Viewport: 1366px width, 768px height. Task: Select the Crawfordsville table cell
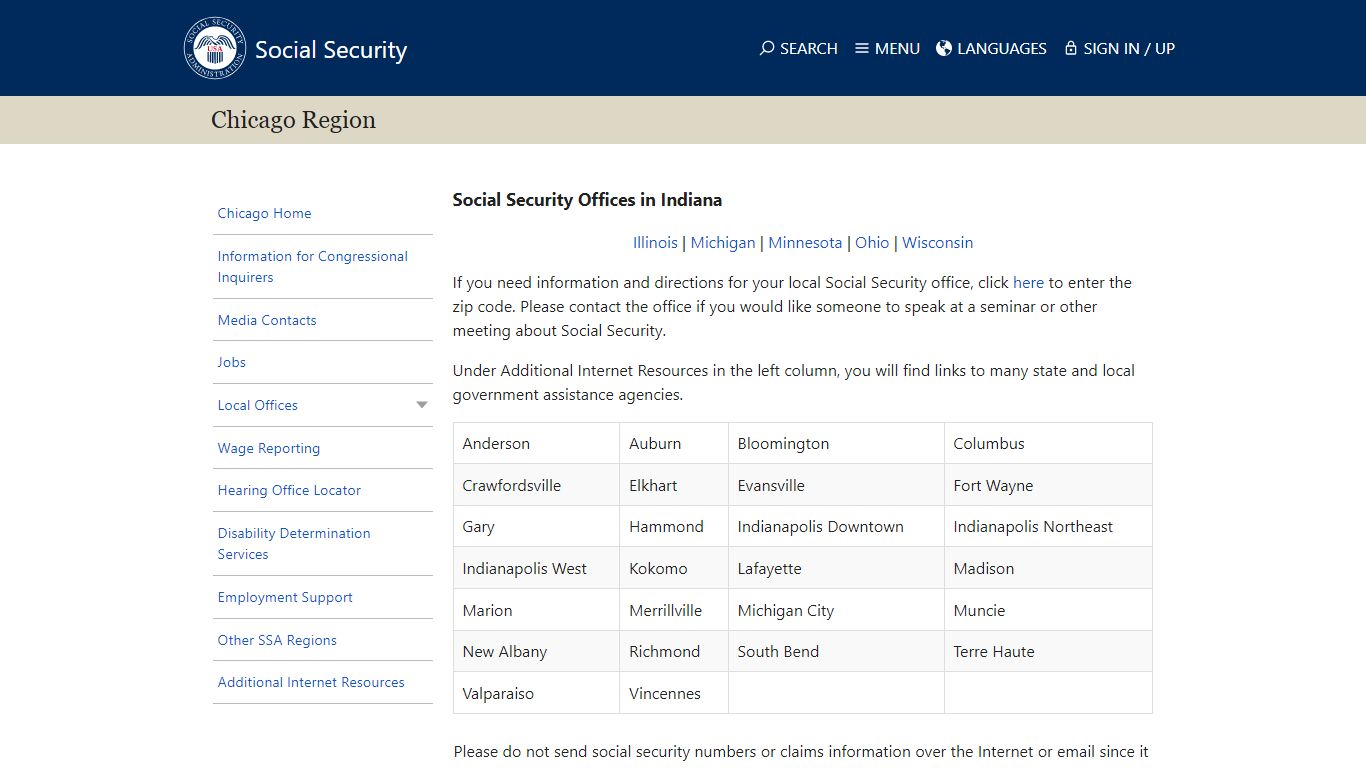(x=536, y=485)
